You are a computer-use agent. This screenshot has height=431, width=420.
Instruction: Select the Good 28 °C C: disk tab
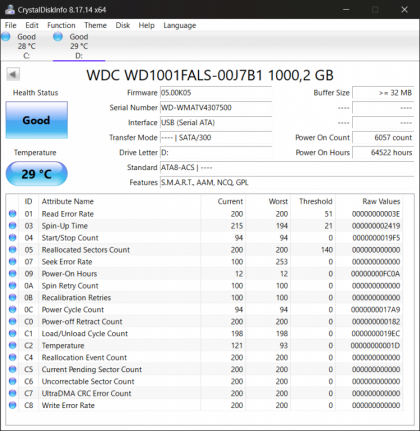pyautogui.click(x=26, y=46)
